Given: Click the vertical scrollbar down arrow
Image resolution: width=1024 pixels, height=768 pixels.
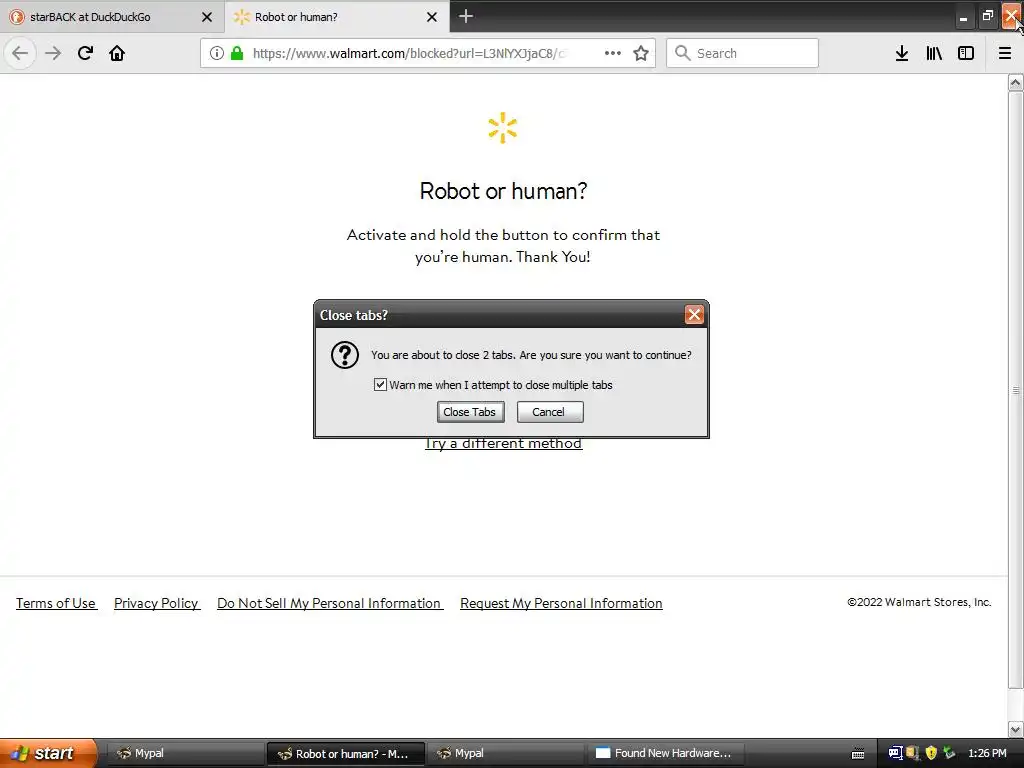Looking at the screenshot, I should pos(1015,729).
